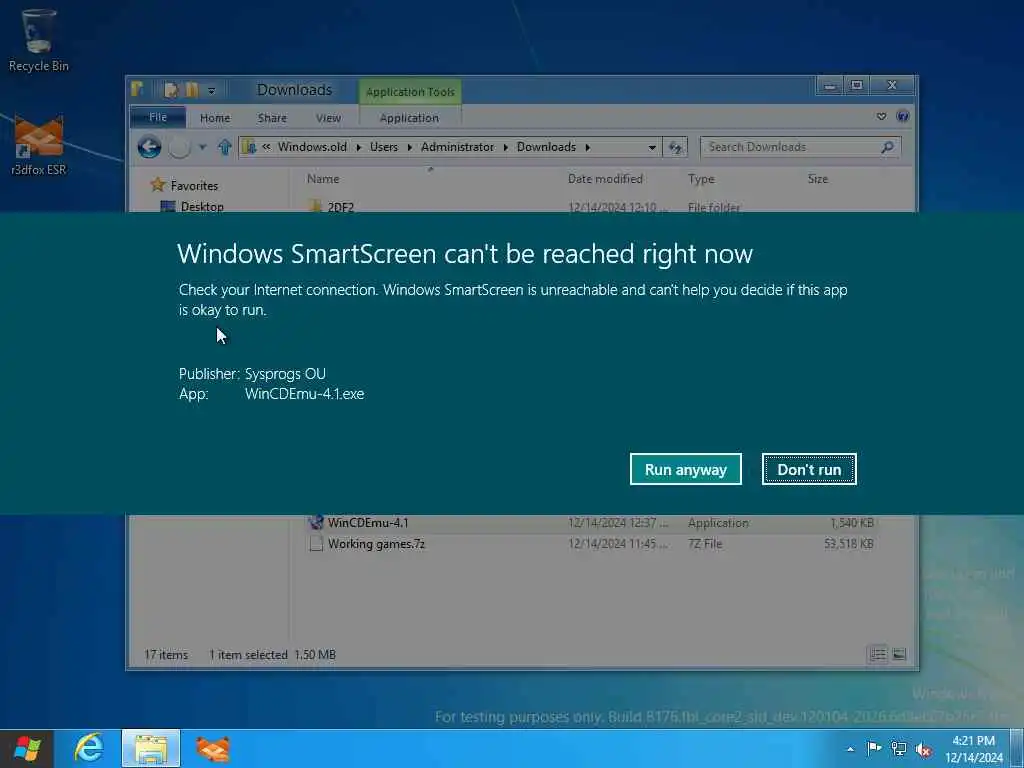Select Working games.7z file
1024x768 pixels.
[591, 544]
